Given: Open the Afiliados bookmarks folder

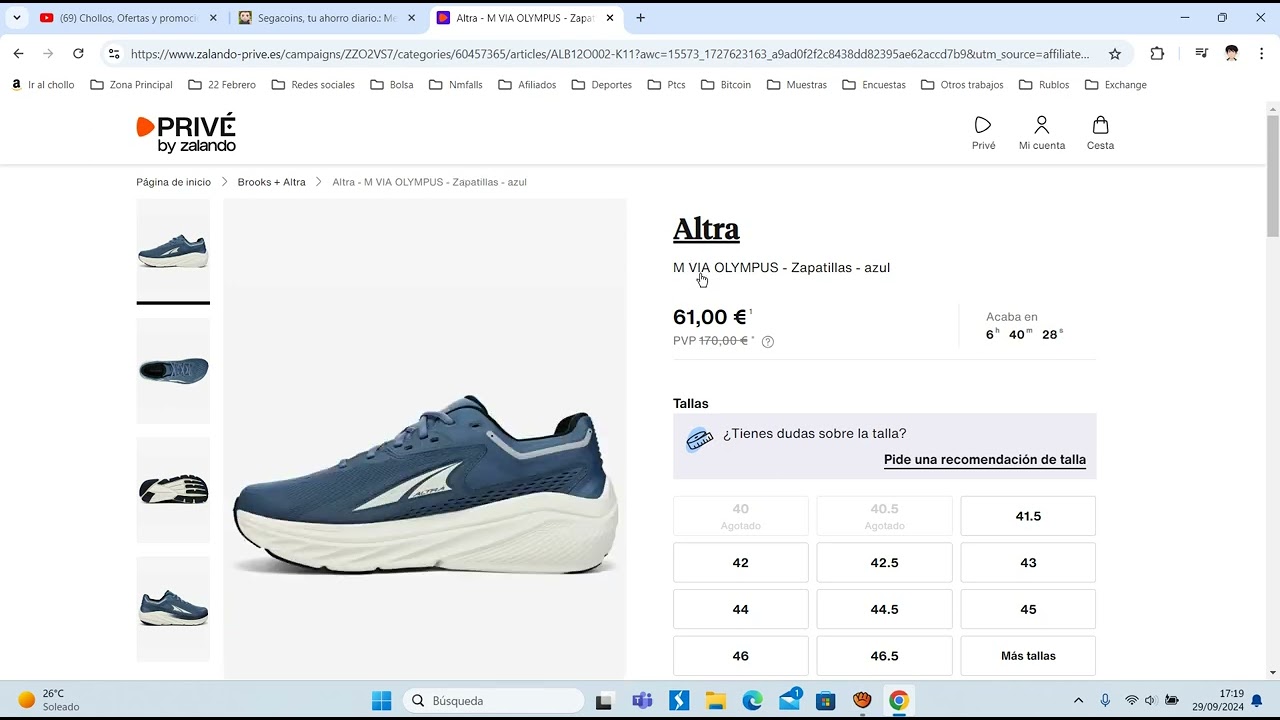Looking at the screenshot, I should [x=527, y=85].
